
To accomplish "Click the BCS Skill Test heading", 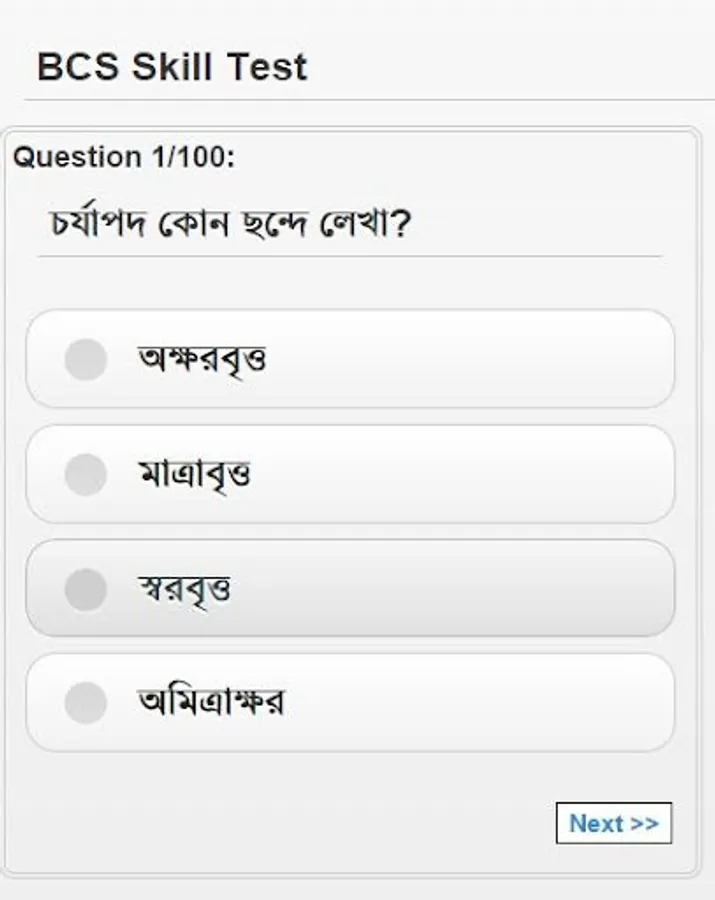I will [x=172, y=67].
